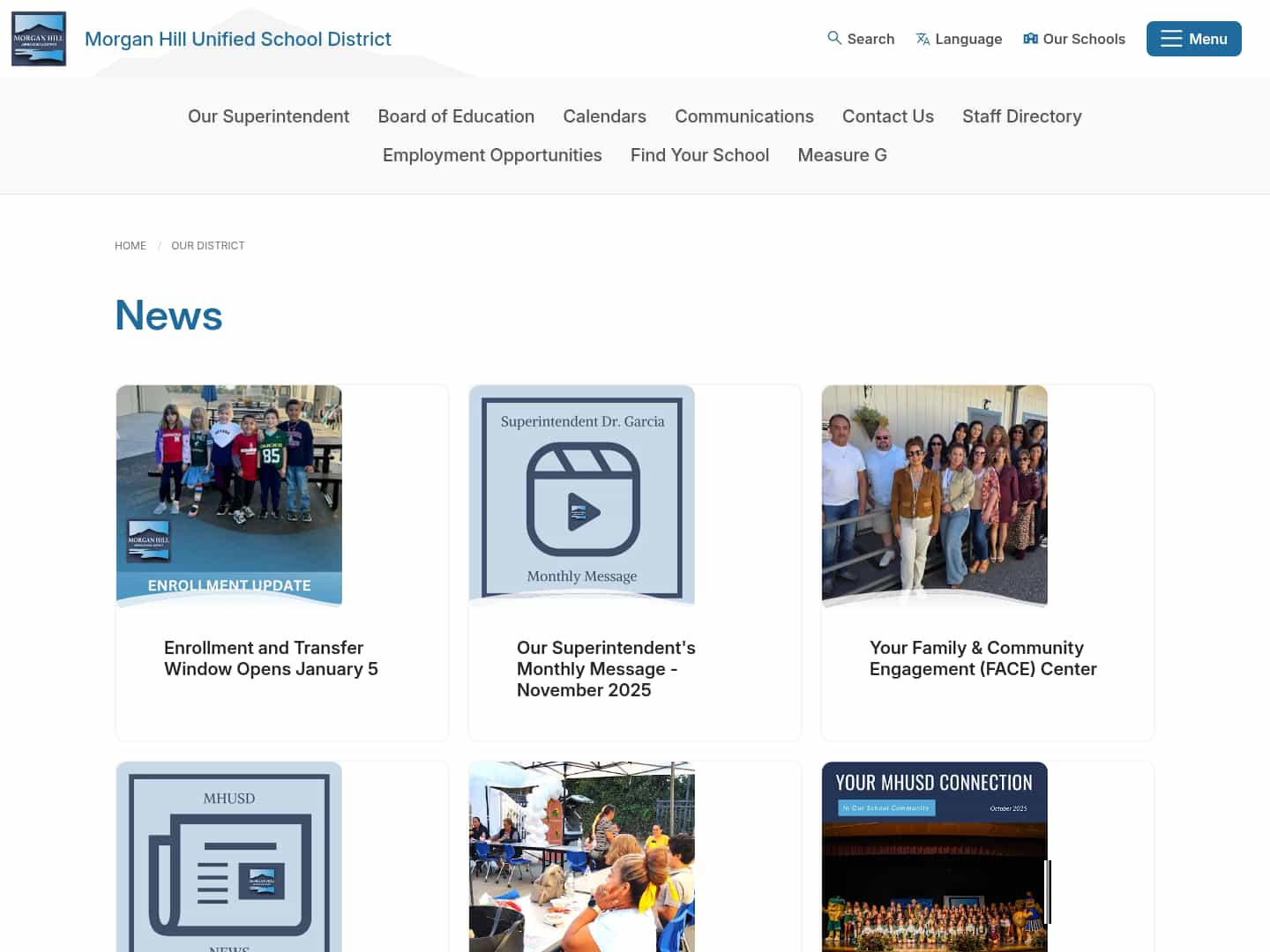Expand the site navigation Menu
Screen dimensions: 1270x952
tap(1193, 39)
